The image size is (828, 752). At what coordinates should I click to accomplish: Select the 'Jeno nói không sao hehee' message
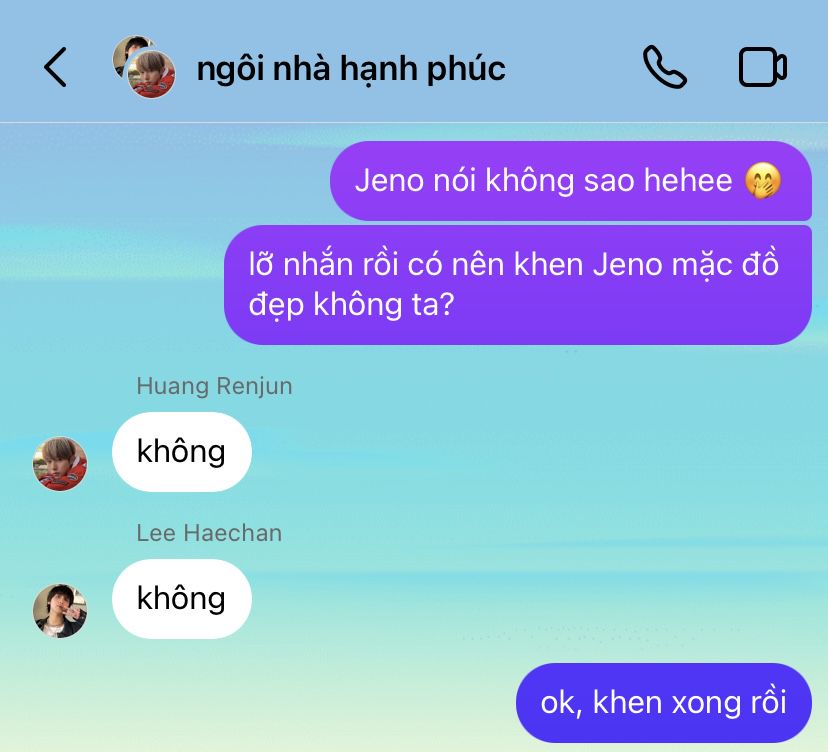pos(571,181)
